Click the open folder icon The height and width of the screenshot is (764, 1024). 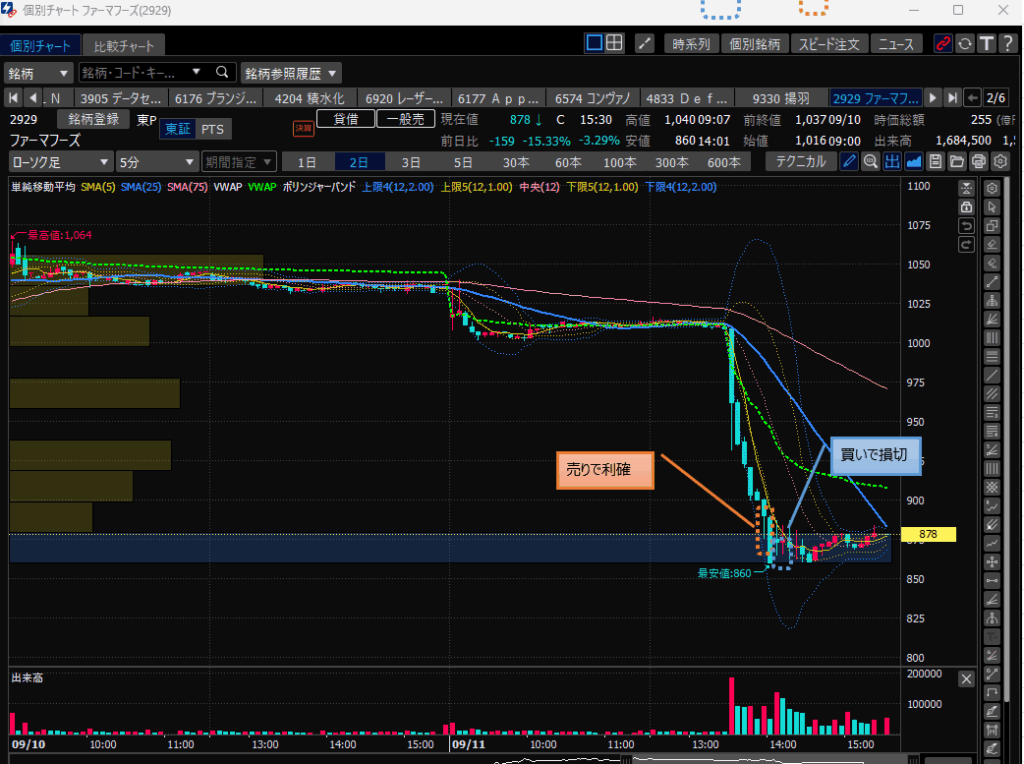pyautogui.click(x=957, y=161)
